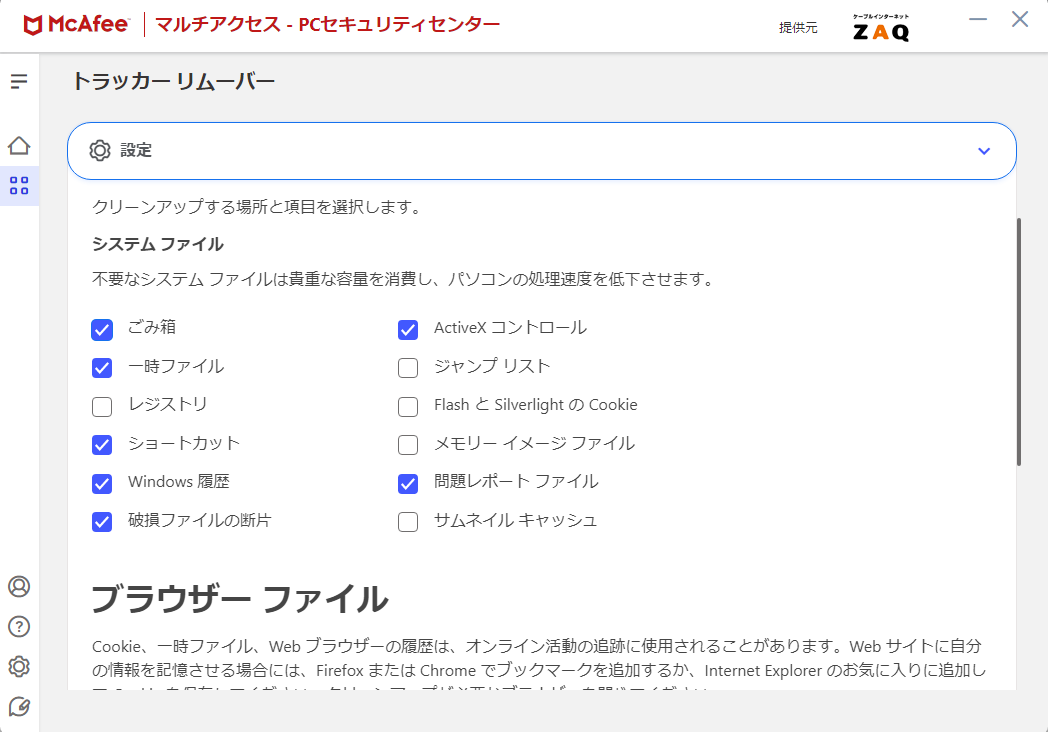
Task: Go to Home via house icon
Action: (x=19, y=145)
